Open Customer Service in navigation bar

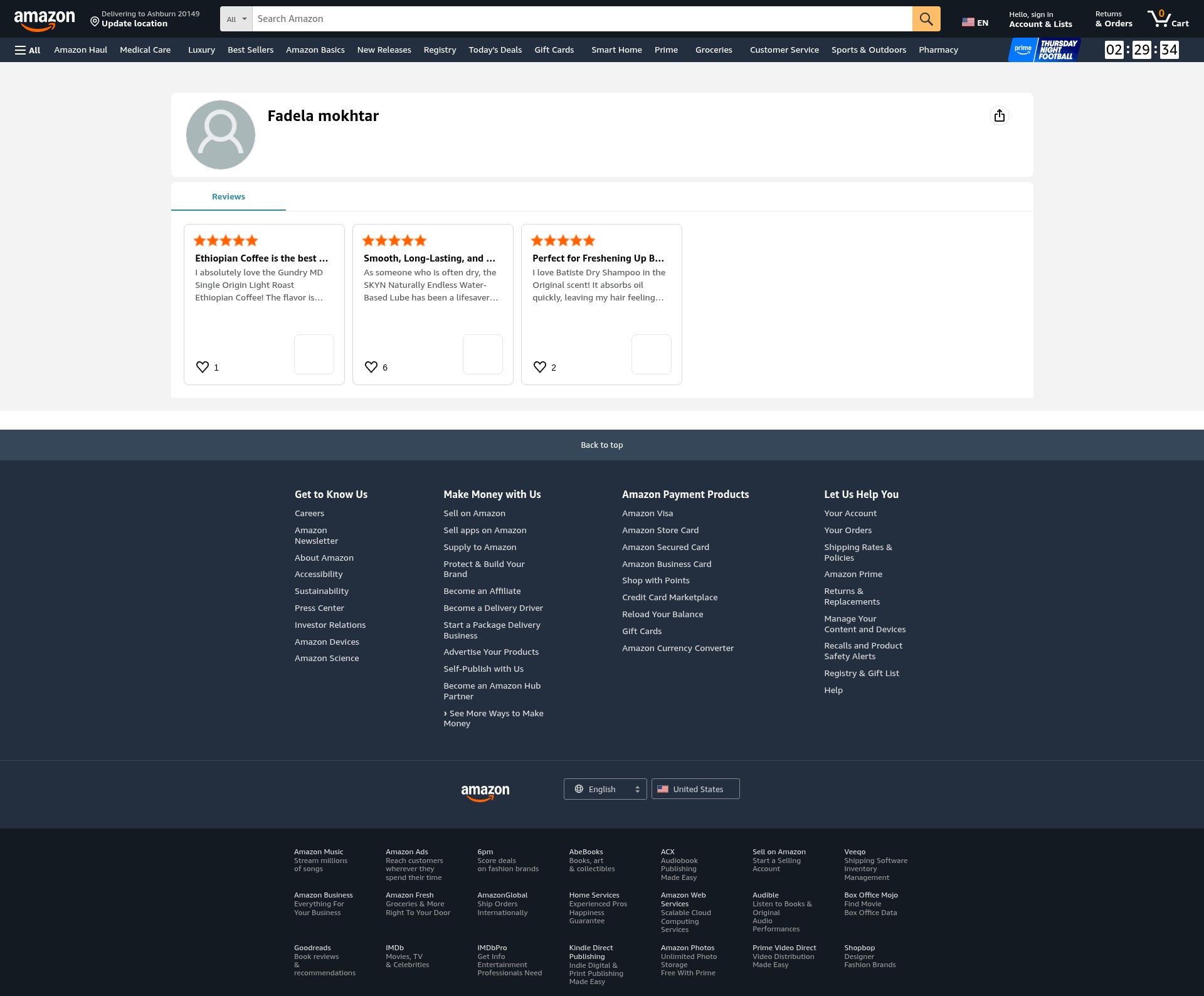(784, 50)
